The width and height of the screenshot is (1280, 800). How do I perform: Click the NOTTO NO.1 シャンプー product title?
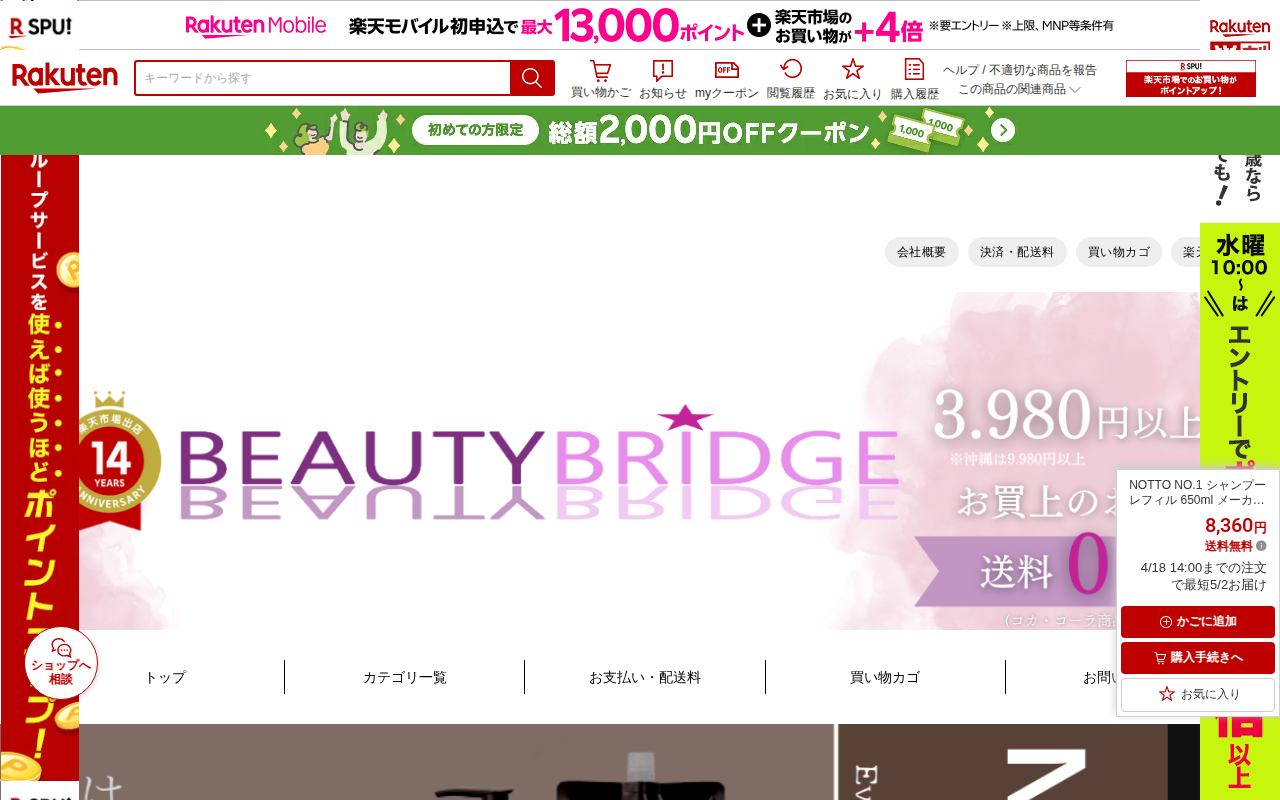click(1197, 492)
